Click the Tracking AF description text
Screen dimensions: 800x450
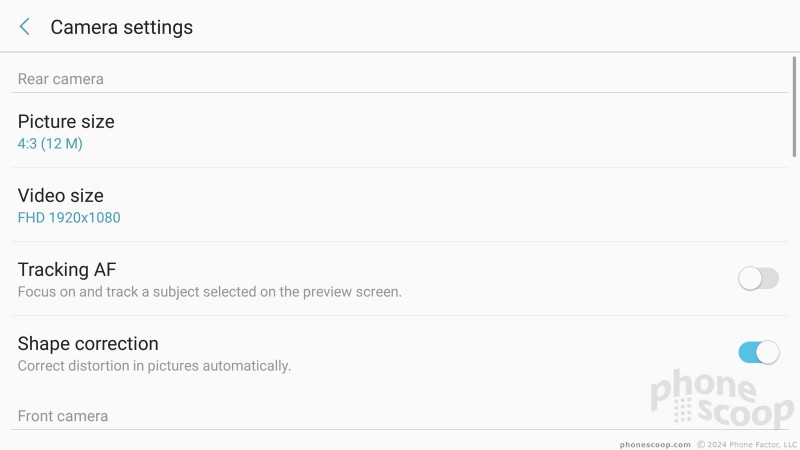pyautogui.click(x=210, y=292)
